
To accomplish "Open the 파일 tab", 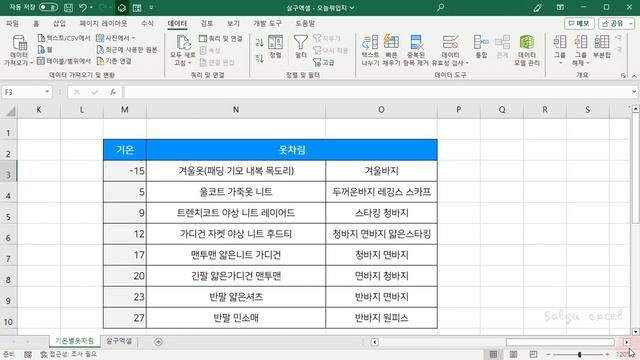I will click(12, 24).
